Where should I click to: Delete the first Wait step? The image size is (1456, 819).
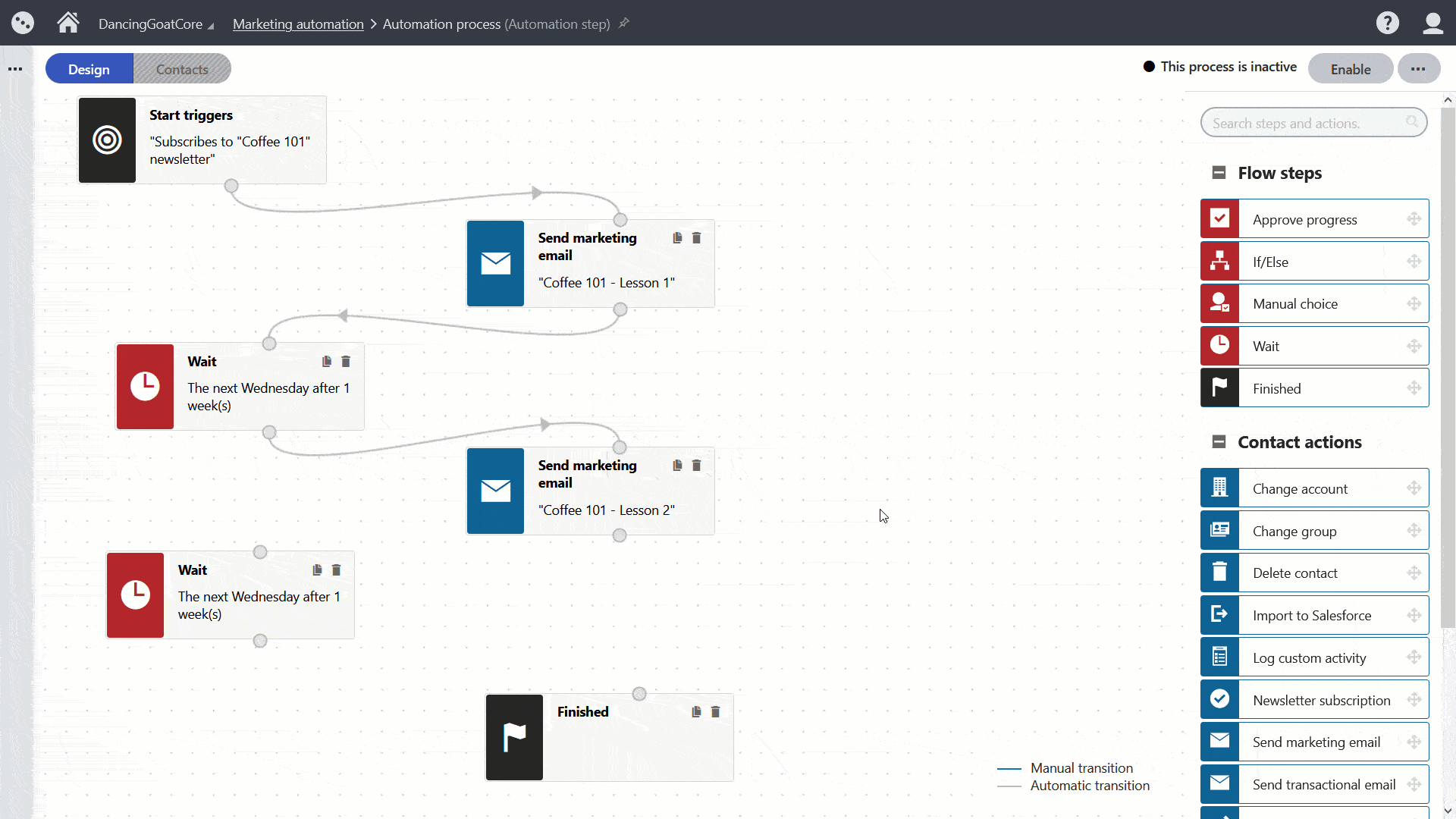347,362
